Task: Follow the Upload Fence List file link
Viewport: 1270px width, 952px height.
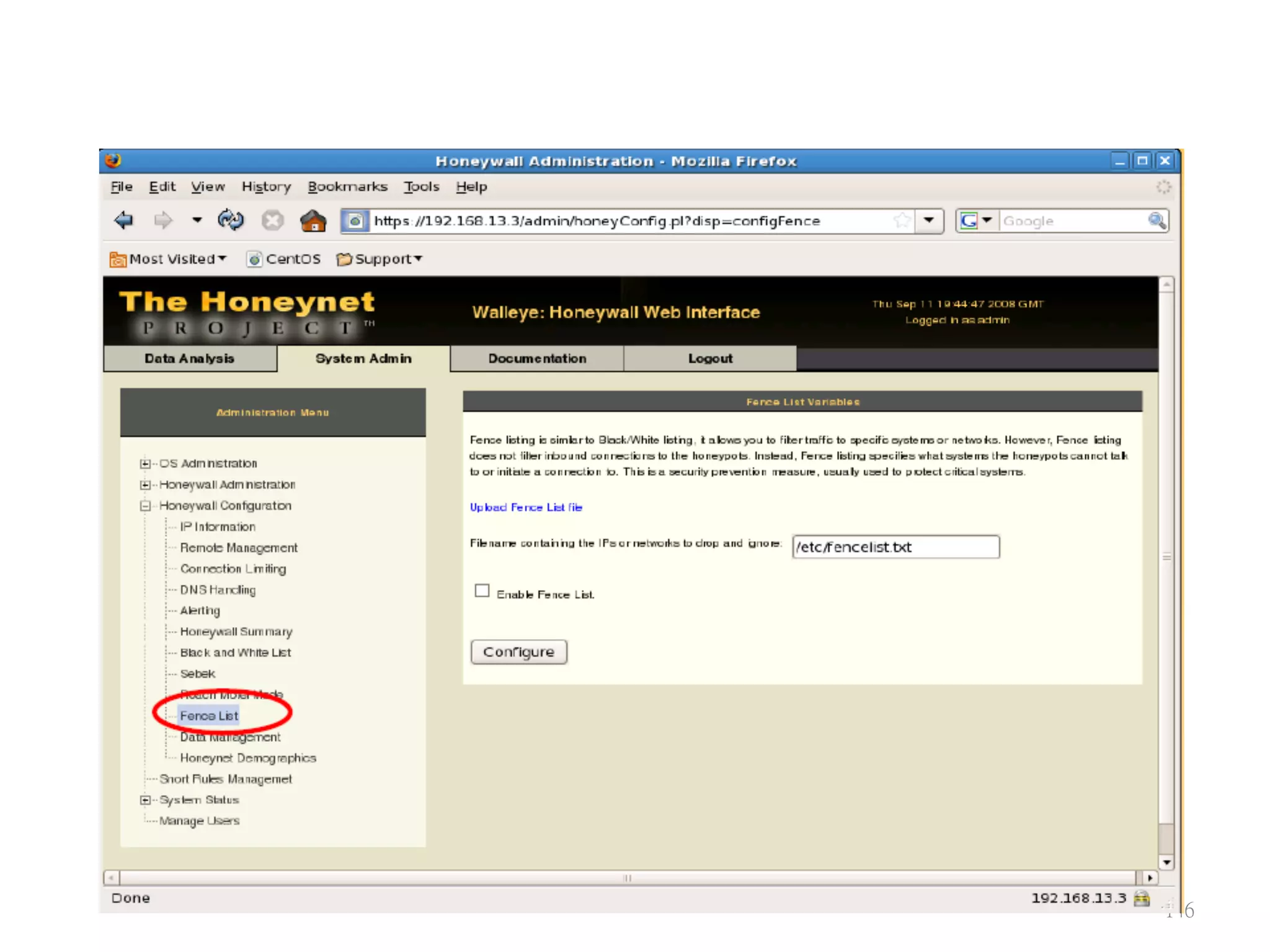Action: (526, 507)
